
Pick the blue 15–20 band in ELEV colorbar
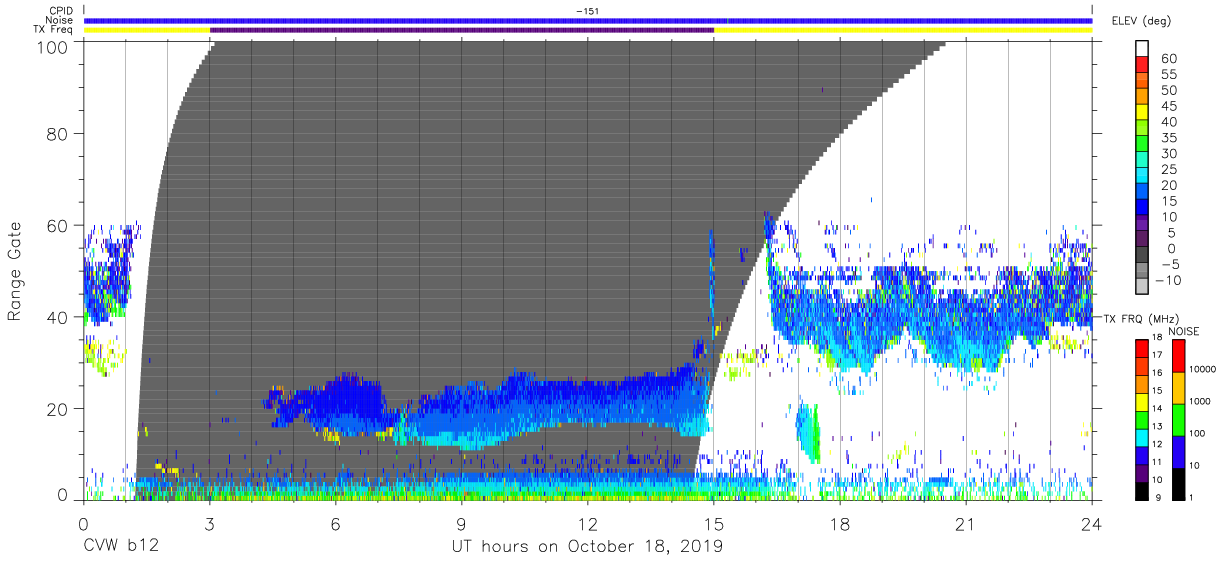(1142, 193)
